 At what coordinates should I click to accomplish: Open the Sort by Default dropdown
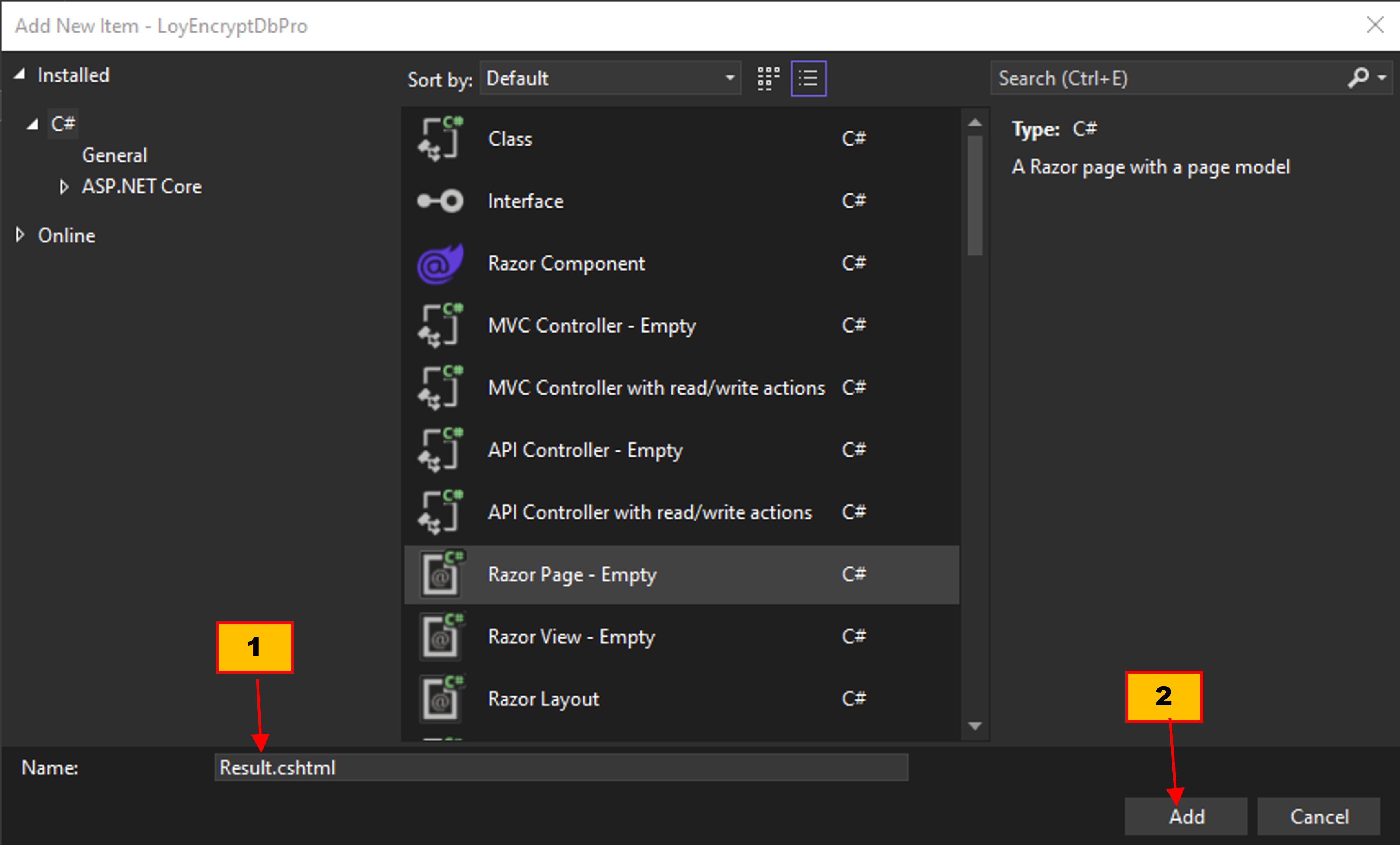coord(610,78)
